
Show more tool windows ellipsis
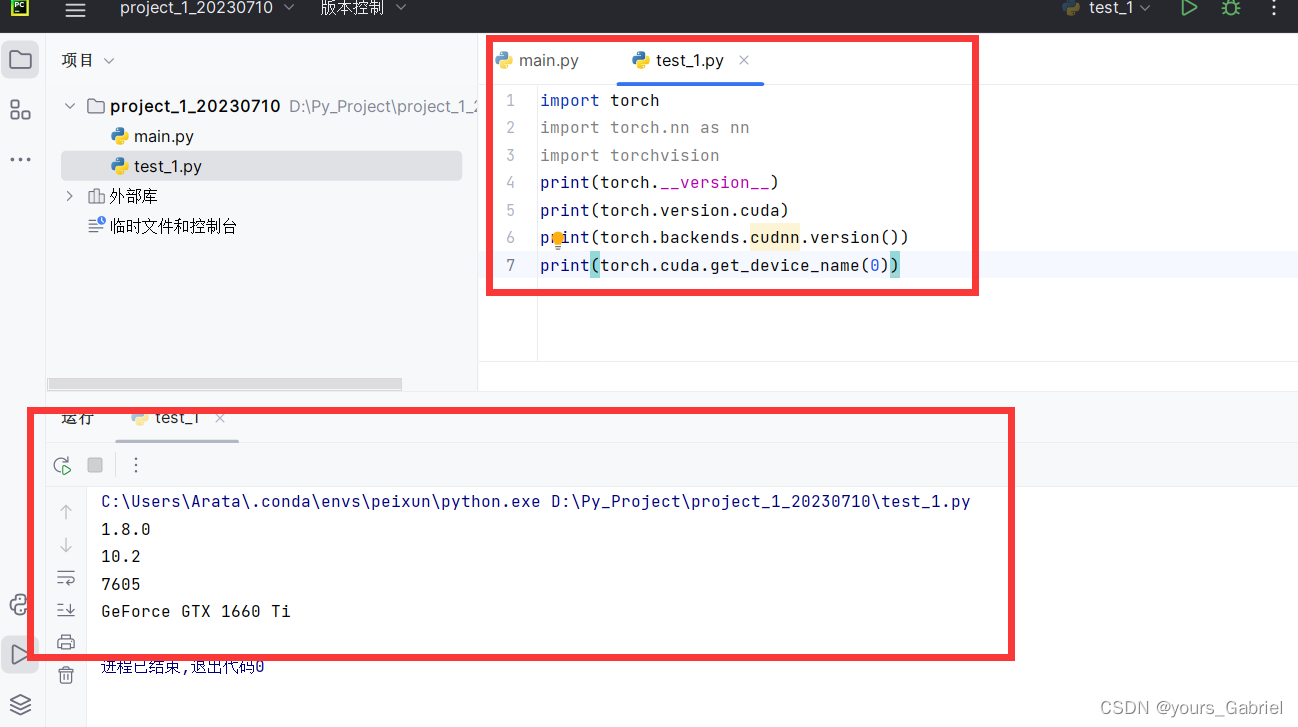point(20,160)
